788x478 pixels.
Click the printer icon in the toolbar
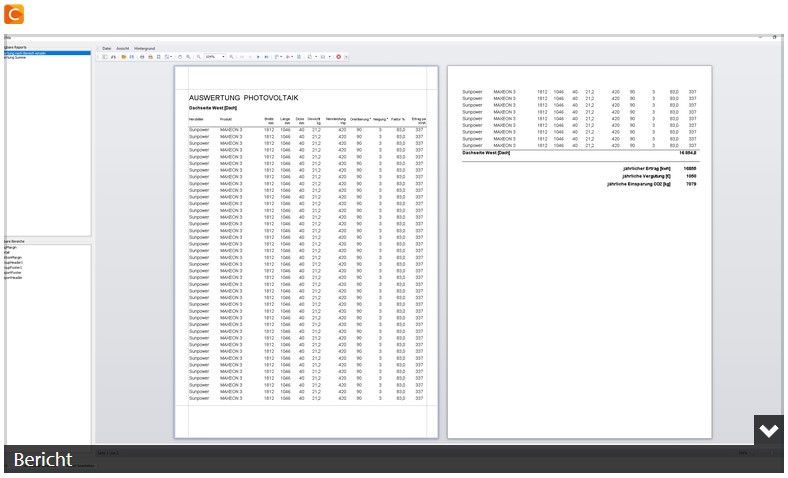tap(142, 57)
